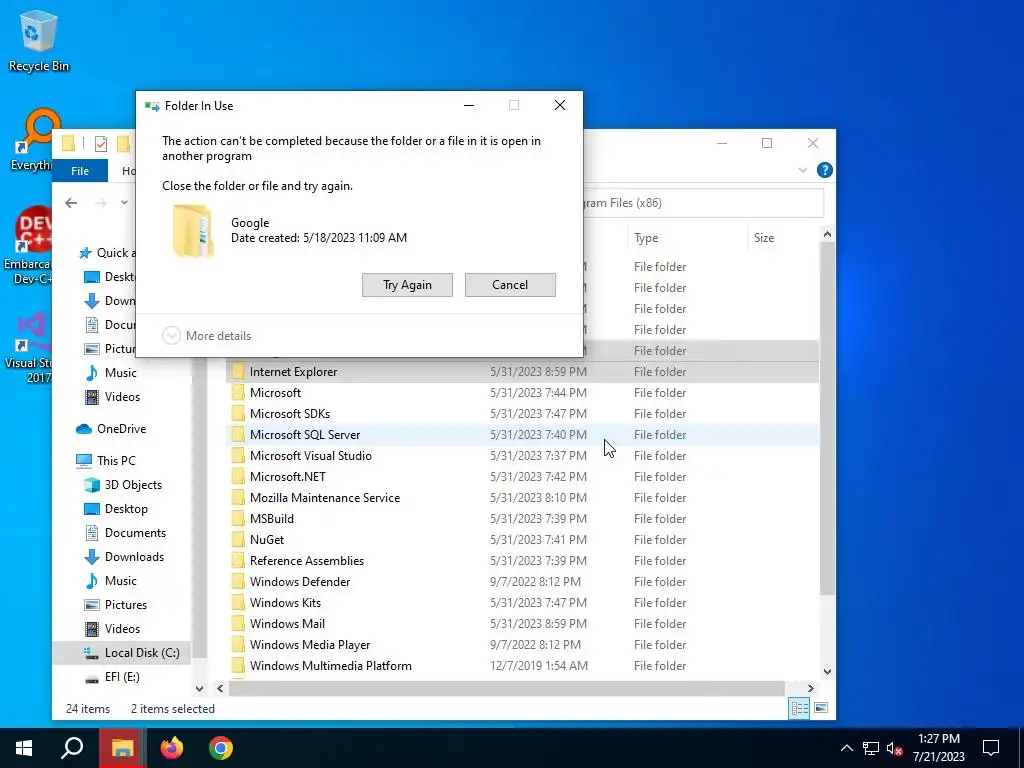This screenshot has width=1024, height=768.
Task: Click Cancel button in dialog
Action: pos(510,285)
